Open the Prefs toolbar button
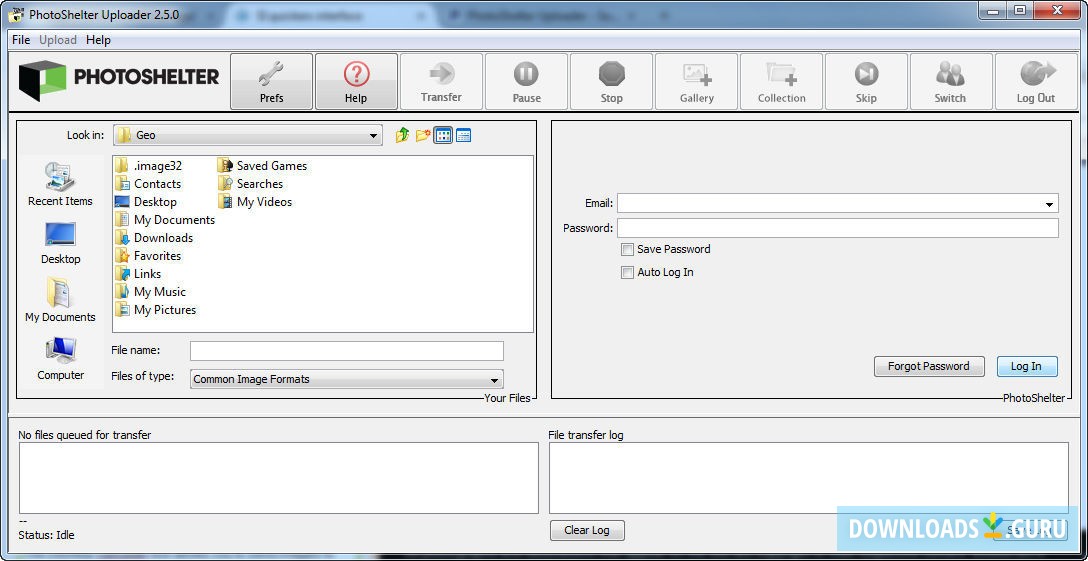 [271, 81]
